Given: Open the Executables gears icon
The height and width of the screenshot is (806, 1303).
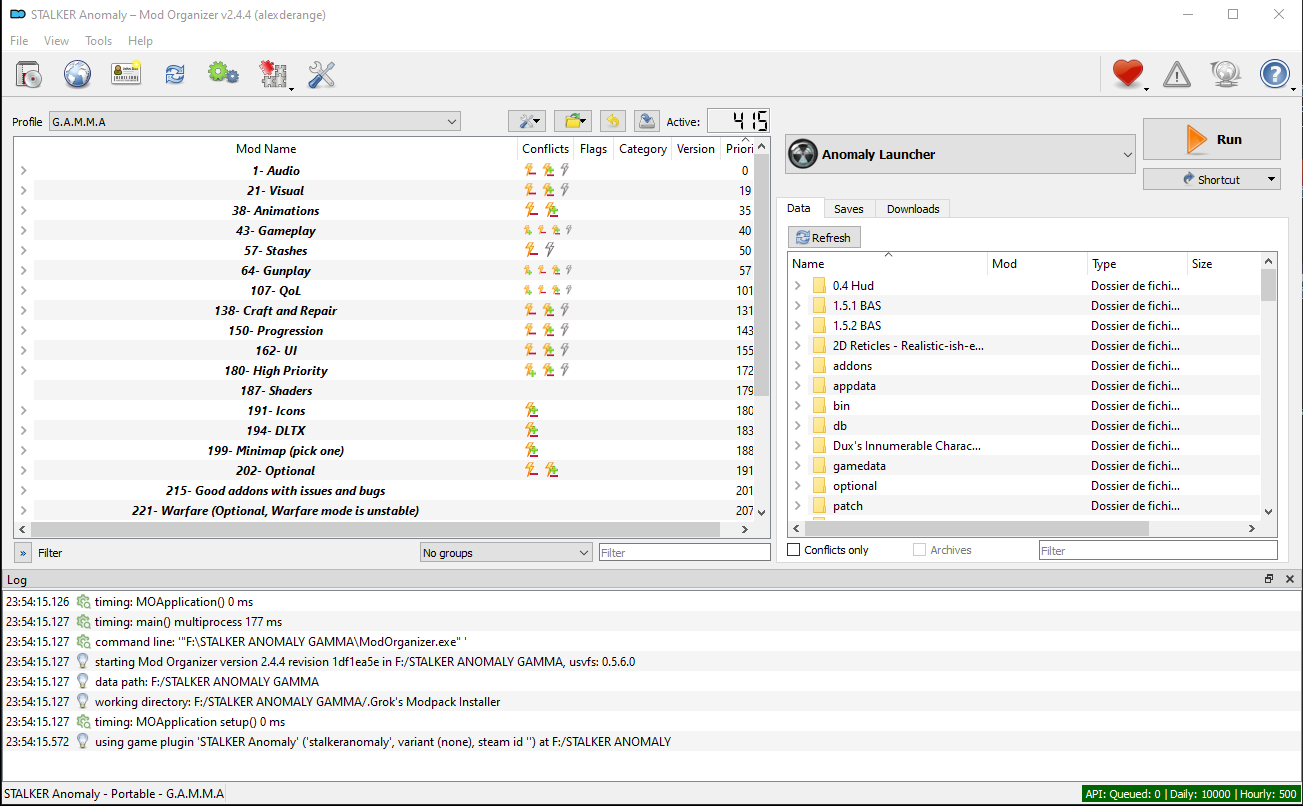Looking at the screenshot, I should click(x=223, y=74).
